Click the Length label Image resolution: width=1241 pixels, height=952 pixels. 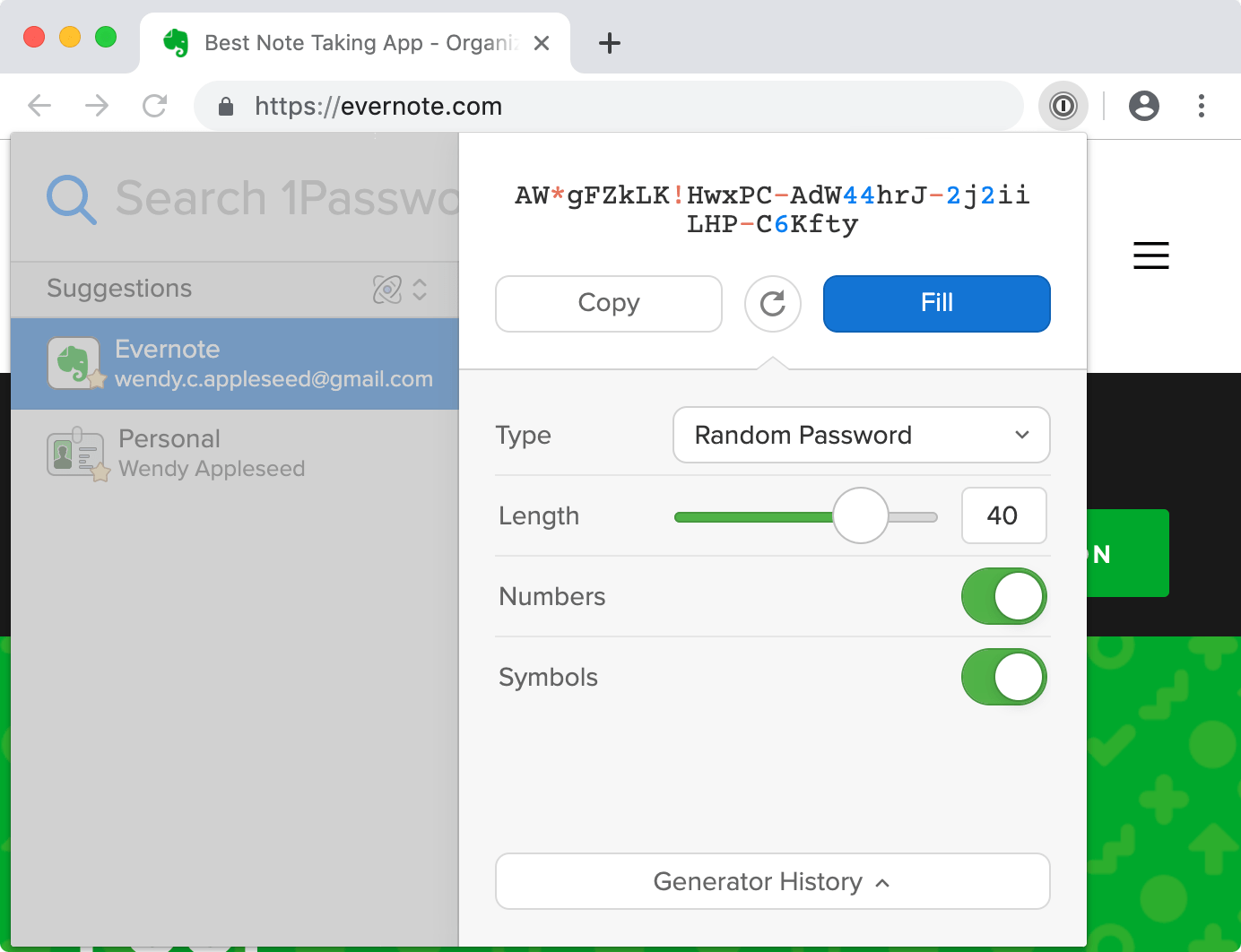tap(539, 516)
